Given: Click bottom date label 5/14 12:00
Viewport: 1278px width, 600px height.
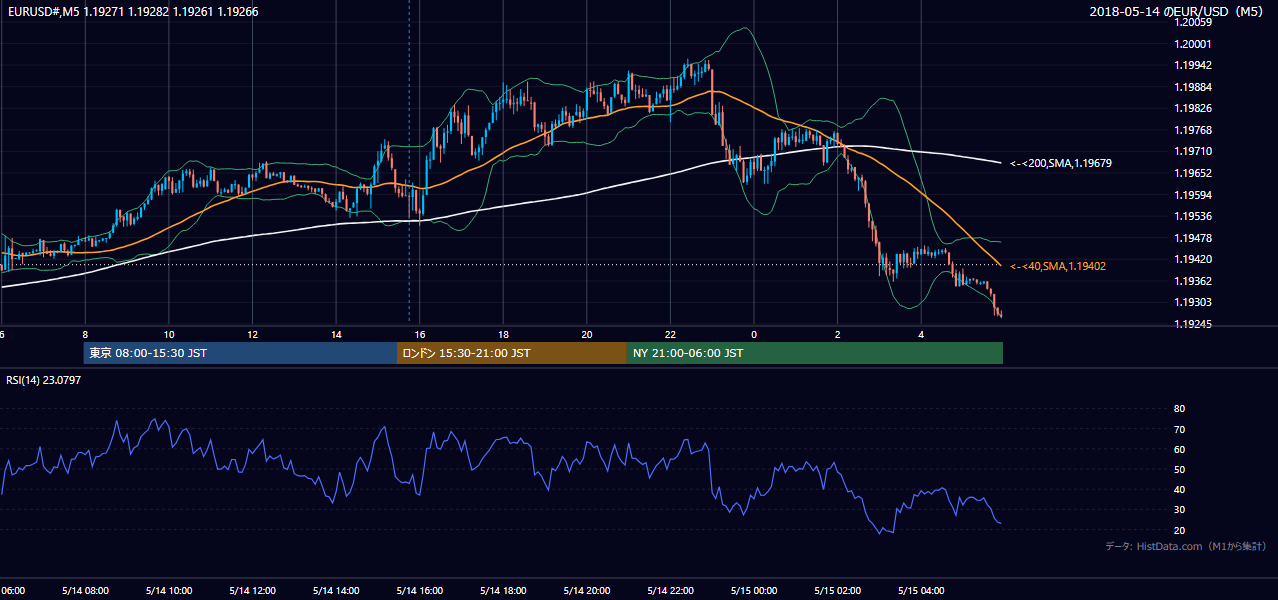Looking at the screenshot, I should click(x=253, y=591).
